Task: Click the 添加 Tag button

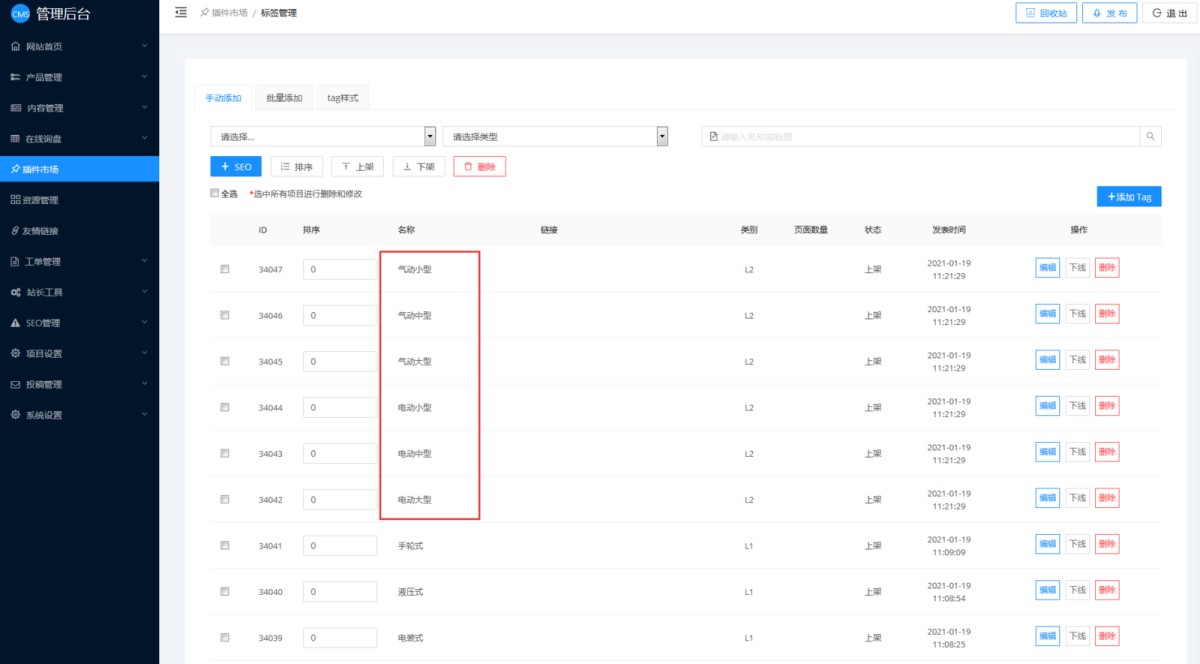Action: [1128, 197]
